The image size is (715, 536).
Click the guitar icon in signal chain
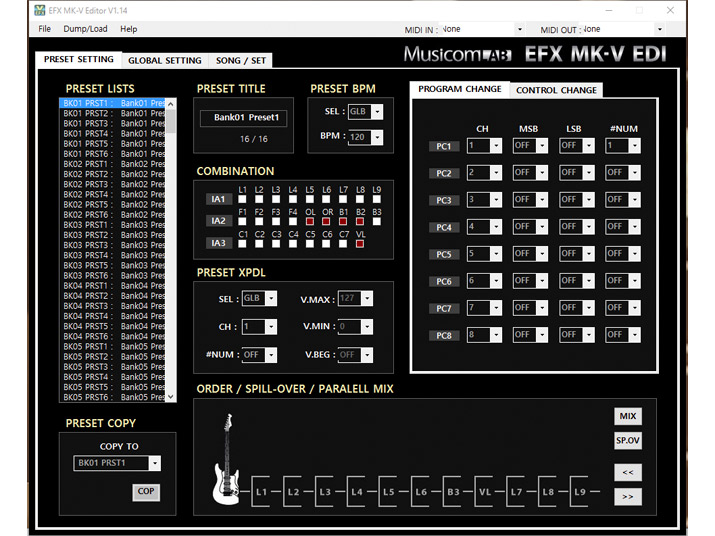coord(226,460)
